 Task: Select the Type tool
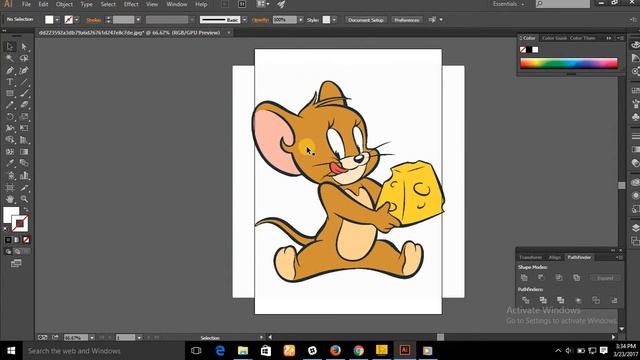pos(10,82)
